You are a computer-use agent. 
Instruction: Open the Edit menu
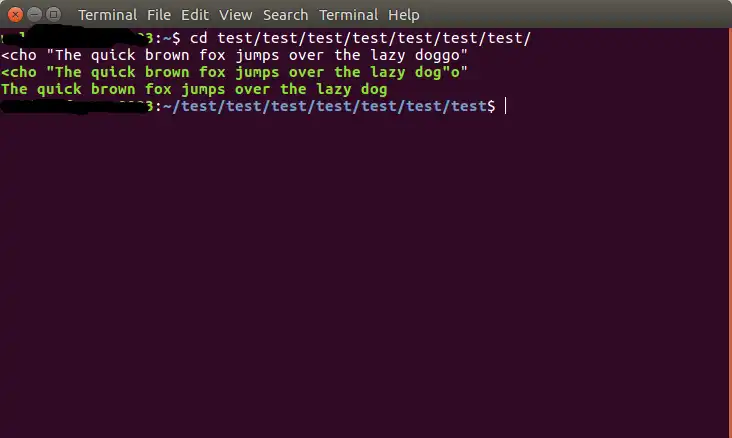click(195, 15)
